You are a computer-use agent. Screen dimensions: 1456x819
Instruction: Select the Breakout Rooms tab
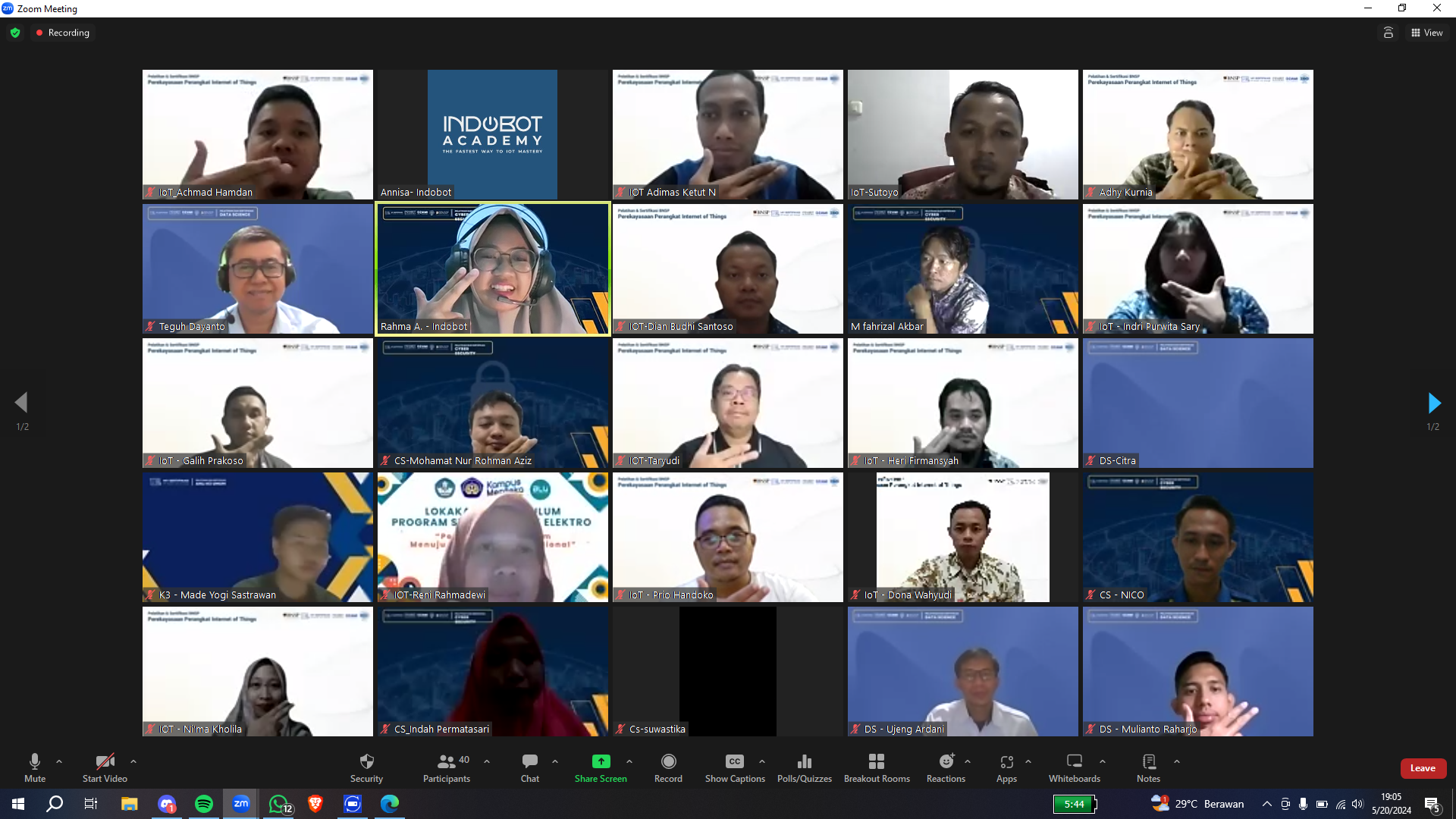[x=877, y=767]
